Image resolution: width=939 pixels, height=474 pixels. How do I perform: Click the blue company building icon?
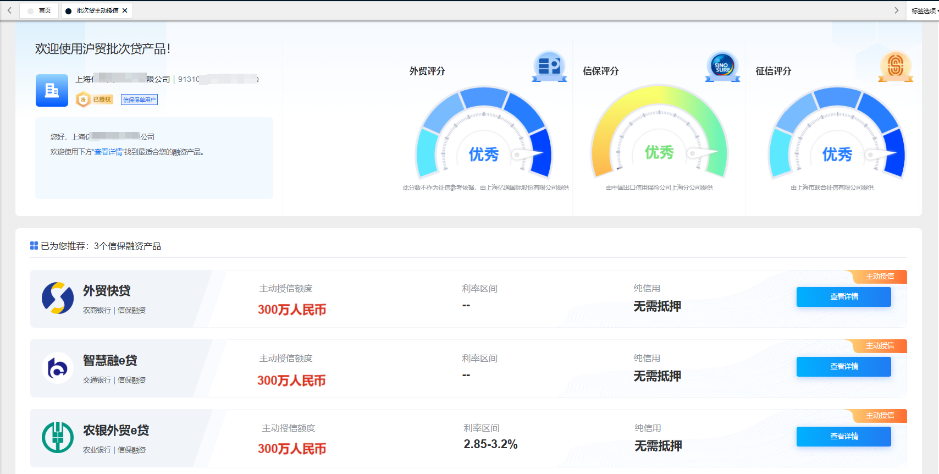click(x=52, y=91)
